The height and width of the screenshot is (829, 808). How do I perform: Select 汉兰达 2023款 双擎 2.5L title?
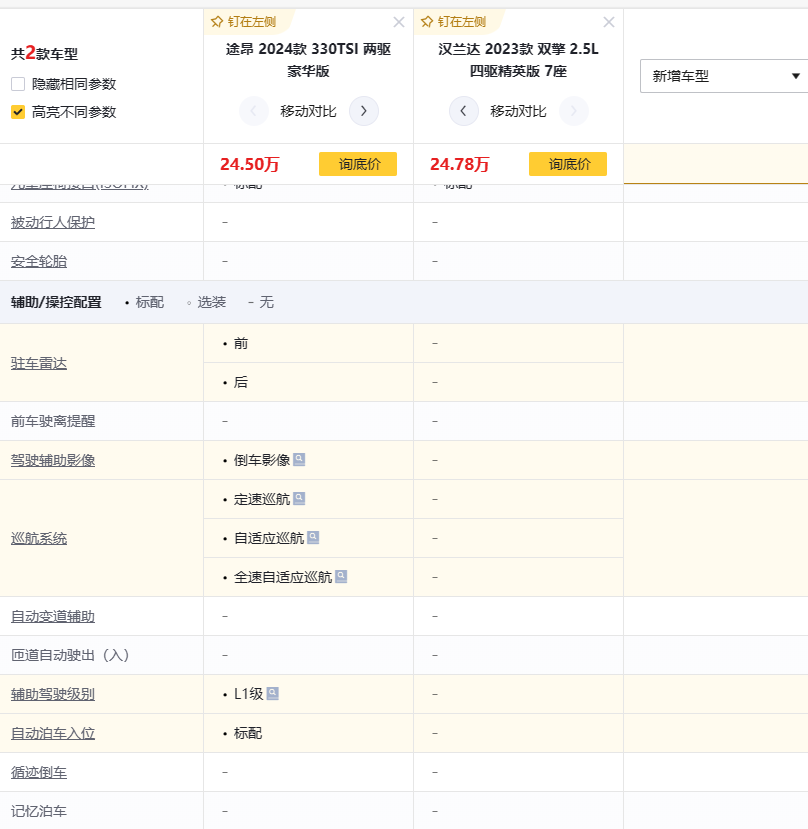(518, 60)
